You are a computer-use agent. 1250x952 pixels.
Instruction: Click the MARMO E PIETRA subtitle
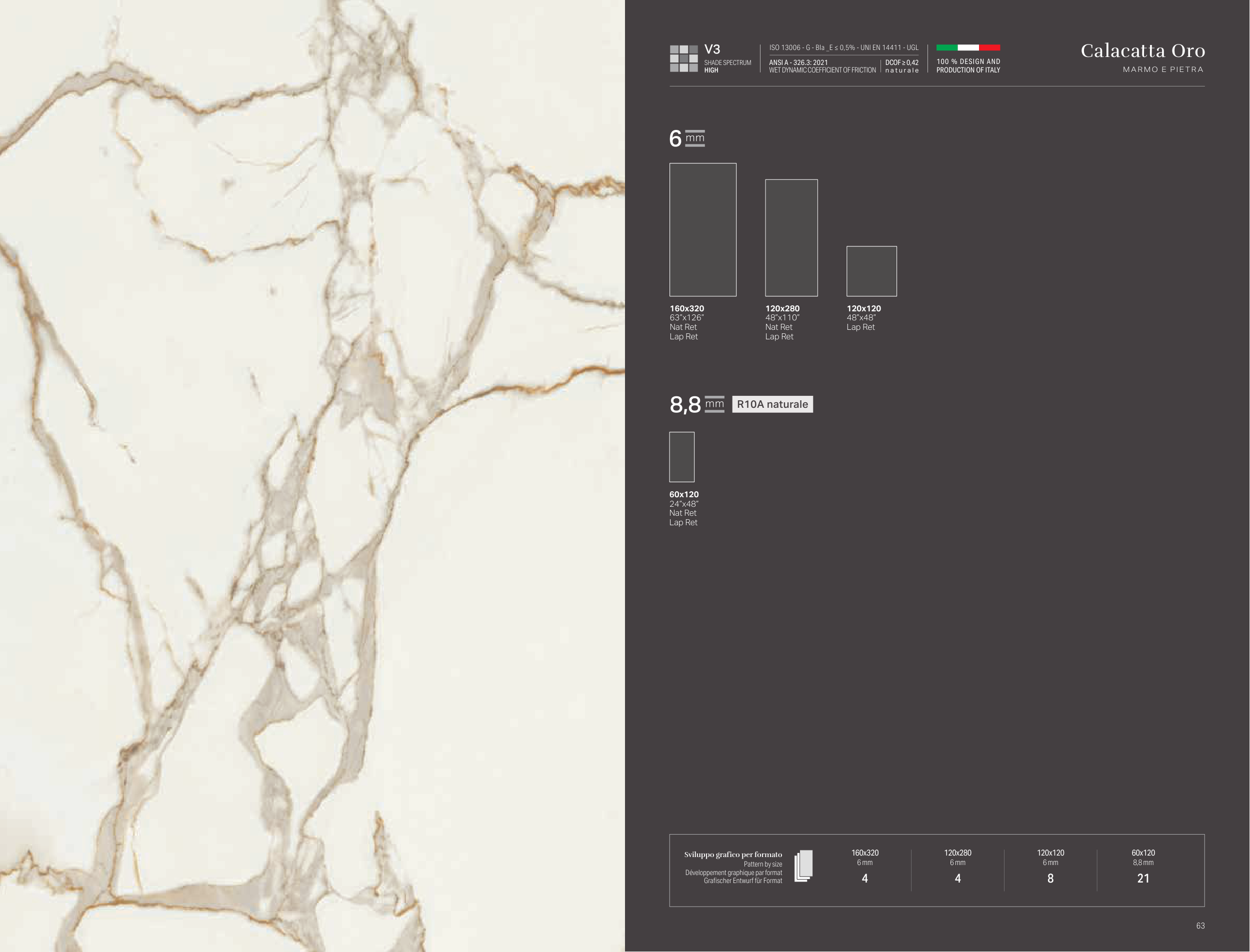(x=1162, y=69)
